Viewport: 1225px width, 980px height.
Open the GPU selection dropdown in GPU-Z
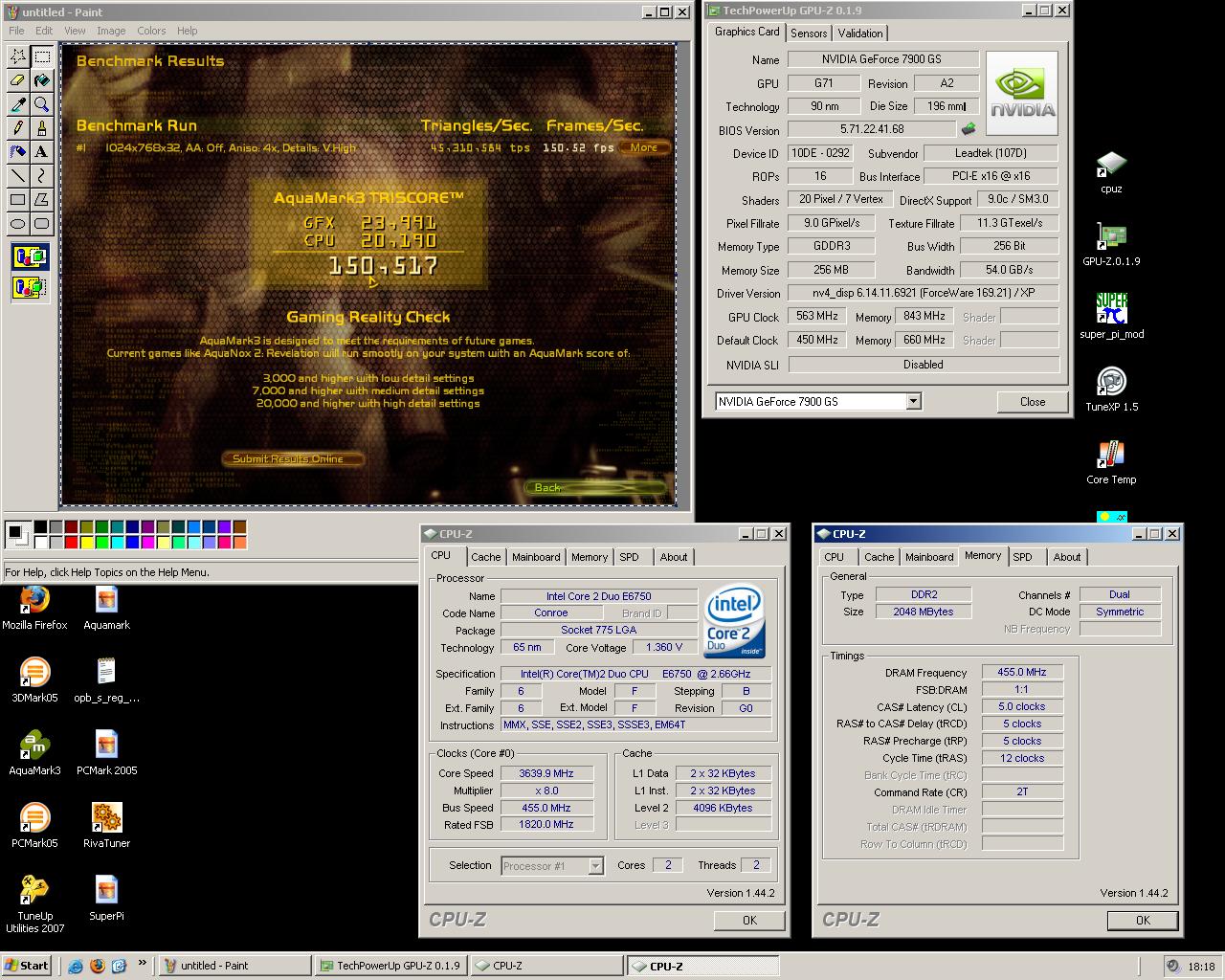pos(913,402)
